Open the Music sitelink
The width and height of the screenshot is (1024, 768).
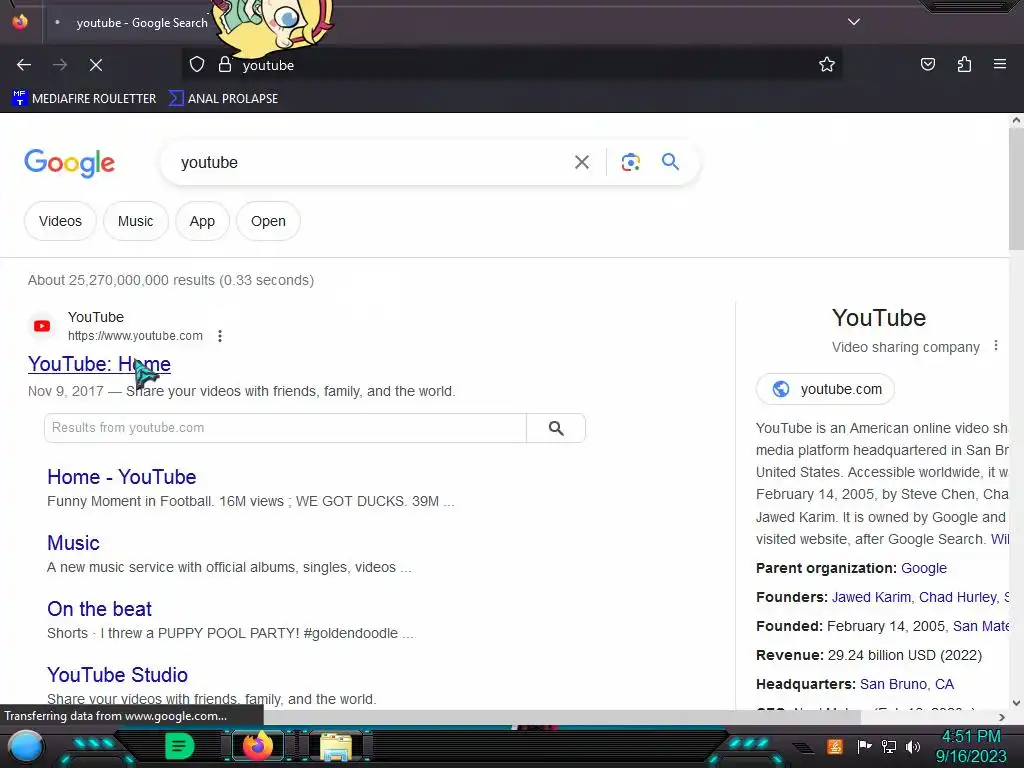coord(73,543)
